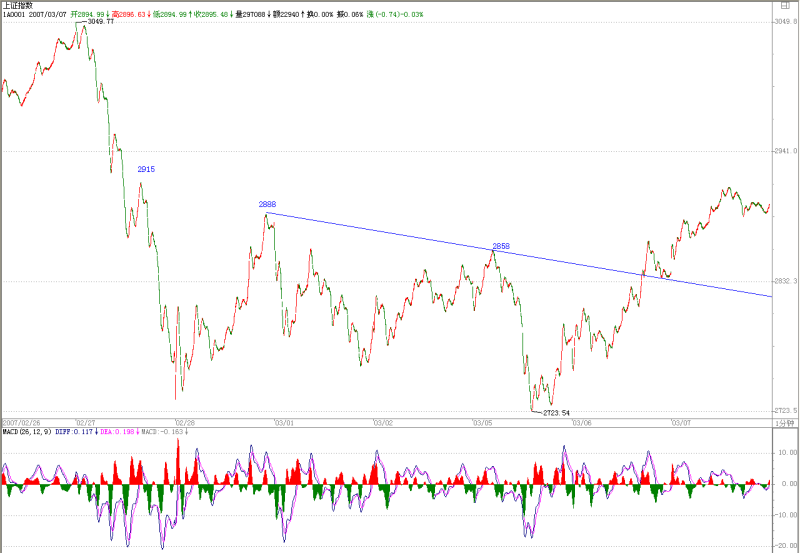Click the 2007/02/26 start date label
The width and height of the screenshot is (800, 553).
(21, 423)
